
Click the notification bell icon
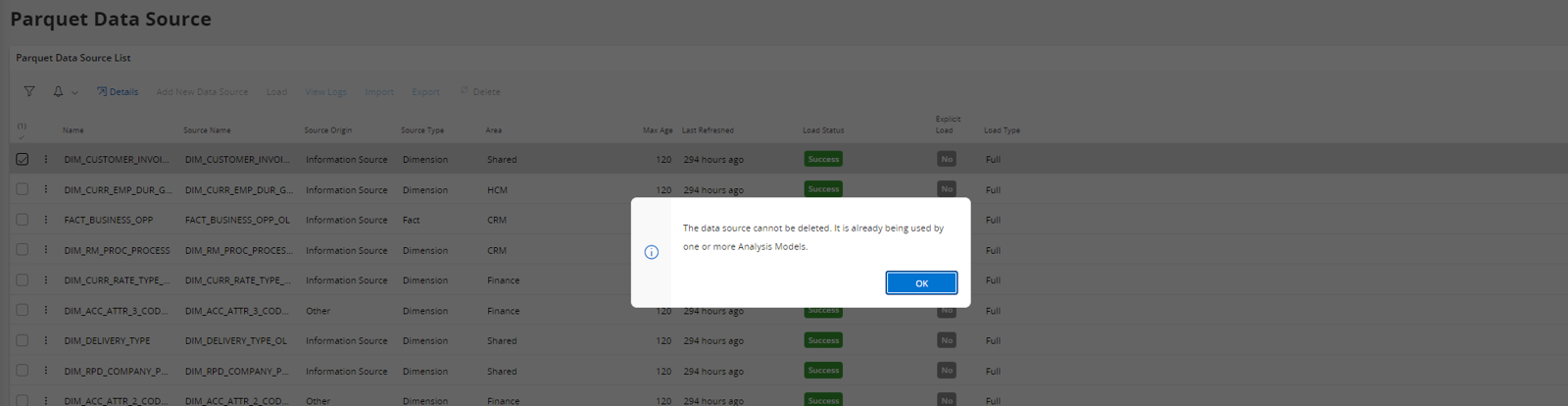pyautogui.click(x=58, y=91)
